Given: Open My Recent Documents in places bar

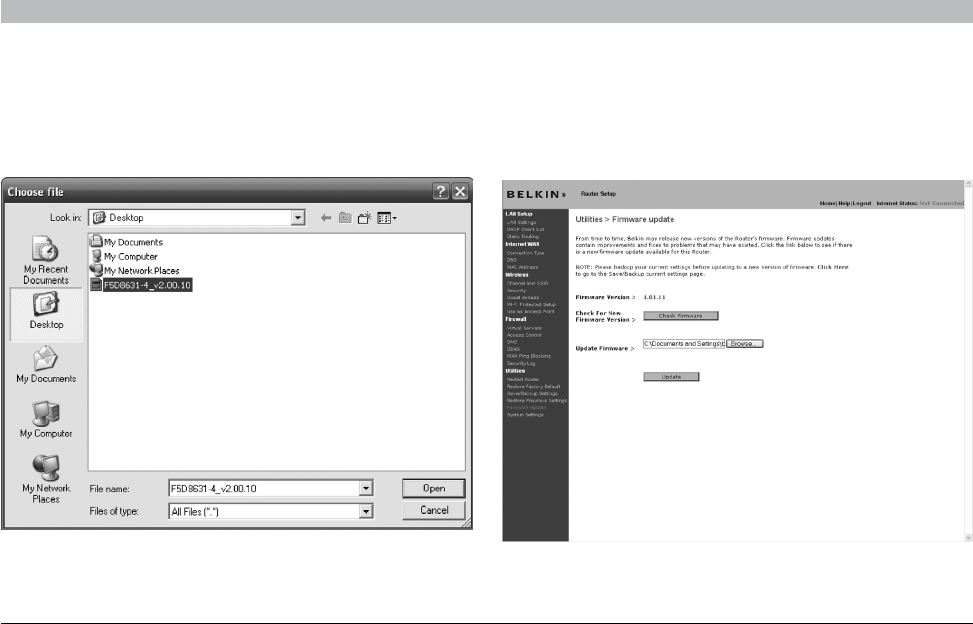Looking at the screenshot, I should 46,260.
